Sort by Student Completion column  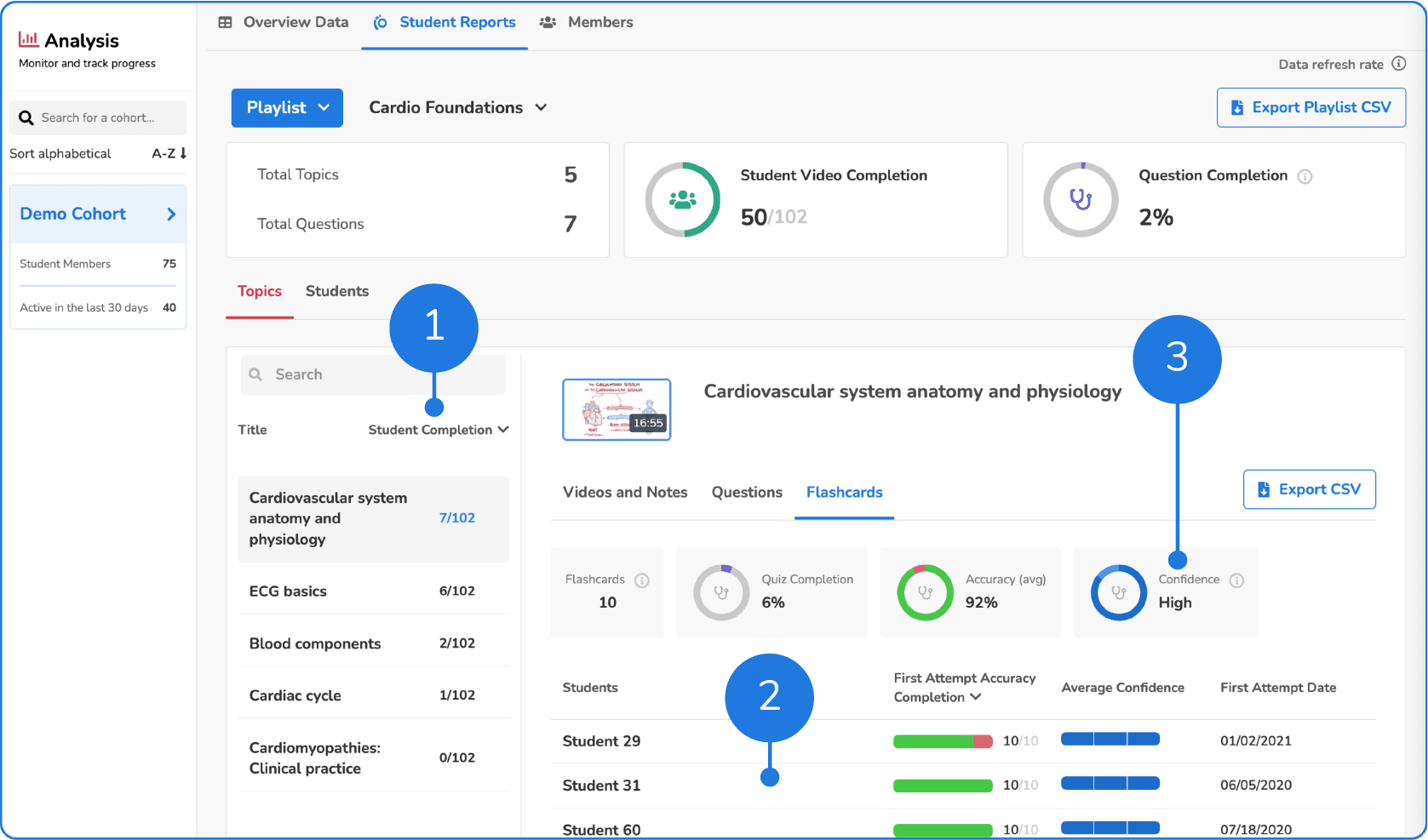coord(438,430)
